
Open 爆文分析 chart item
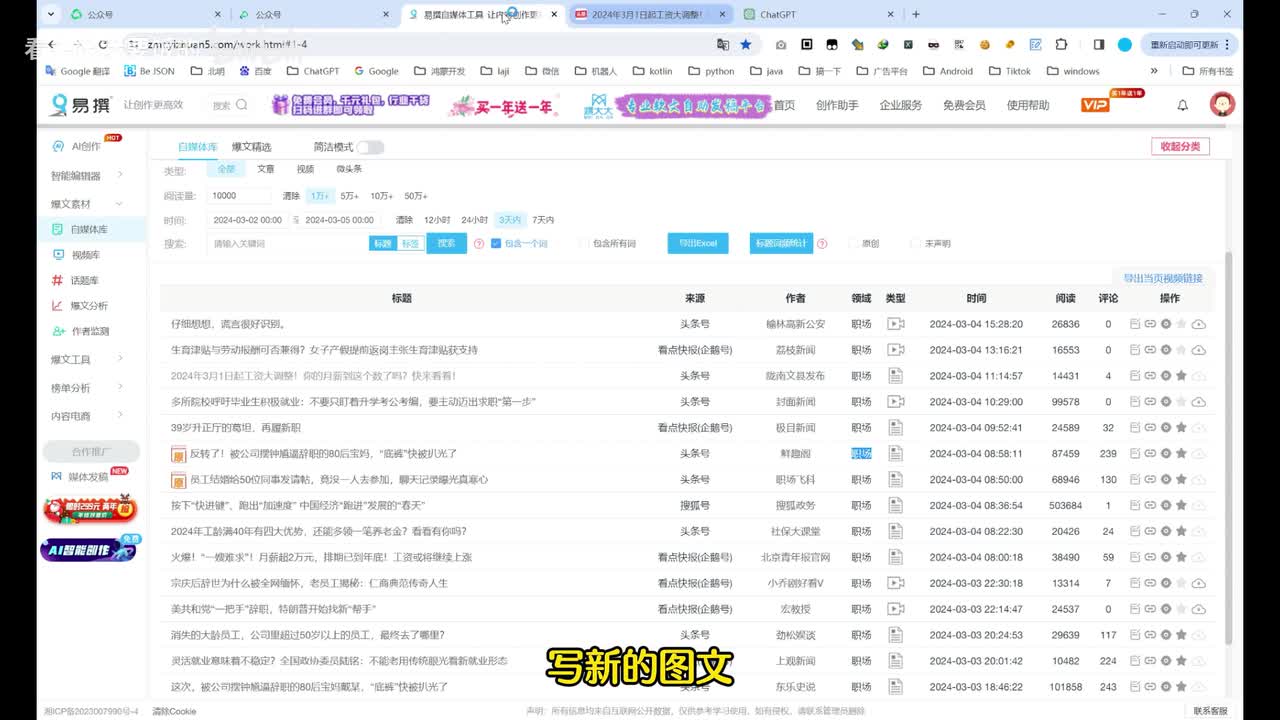point(88,306)
